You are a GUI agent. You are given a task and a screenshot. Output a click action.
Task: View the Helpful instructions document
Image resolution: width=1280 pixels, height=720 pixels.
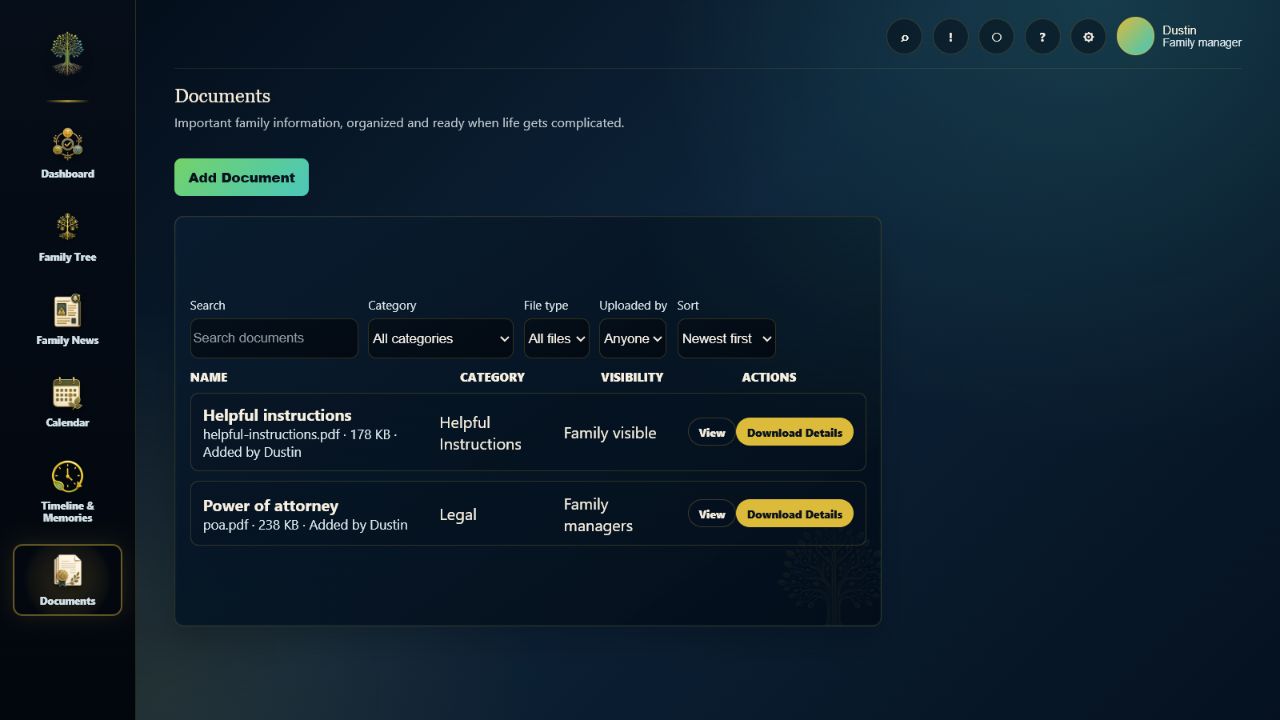(x=711, y=432)
